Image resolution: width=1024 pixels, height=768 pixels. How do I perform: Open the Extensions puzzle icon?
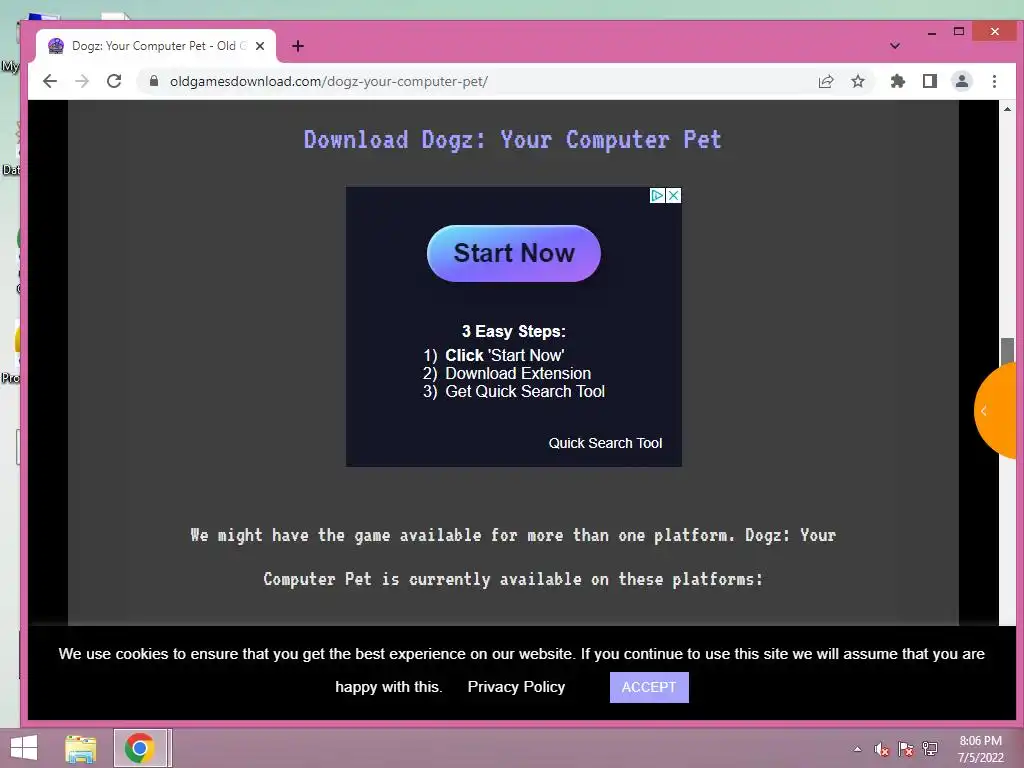(898, 81)
